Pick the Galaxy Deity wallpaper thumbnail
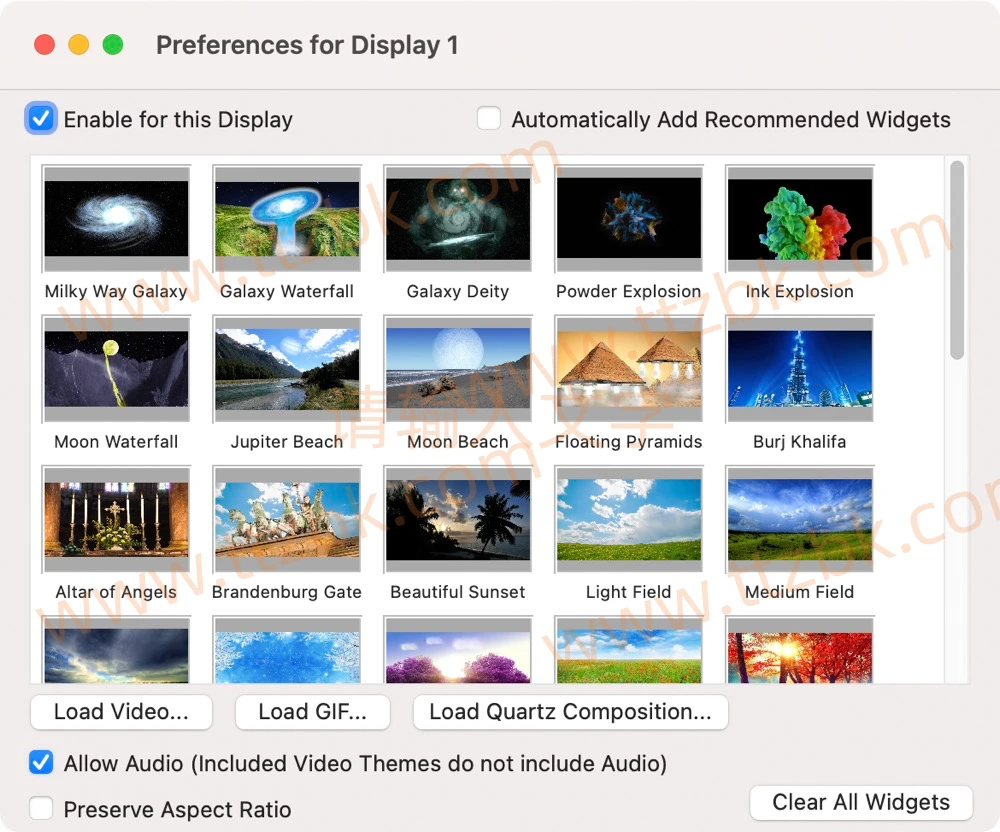The width and height of the screenshot is (1000, 832). click(458, 219)
